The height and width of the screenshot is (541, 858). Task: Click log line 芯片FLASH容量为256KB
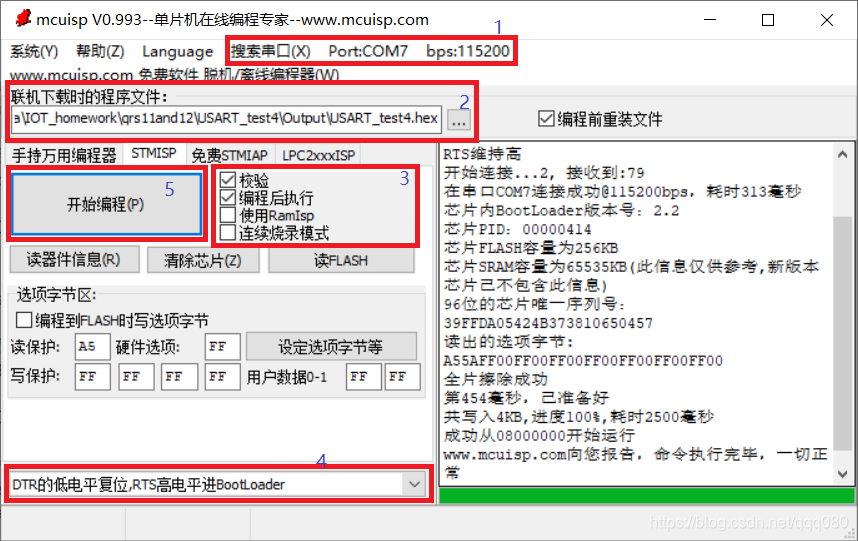pyautogui.click(x=531, y=248)
